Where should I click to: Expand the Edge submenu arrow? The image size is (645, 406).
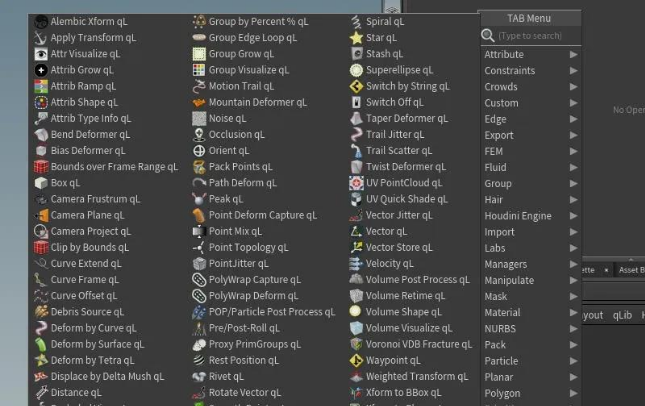573,119
